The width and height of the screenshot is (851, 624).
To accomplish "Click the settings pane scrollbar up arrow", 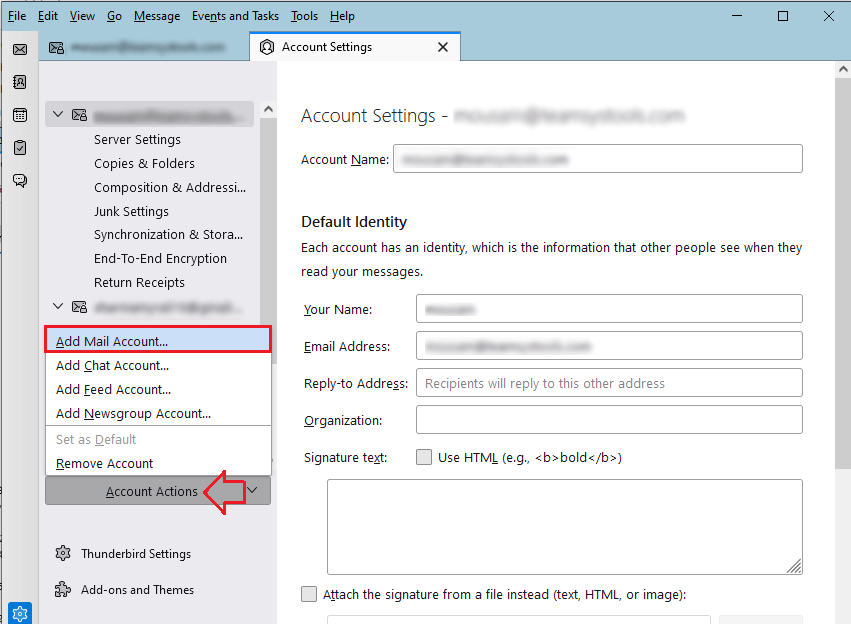I will [x=843, y=69].
